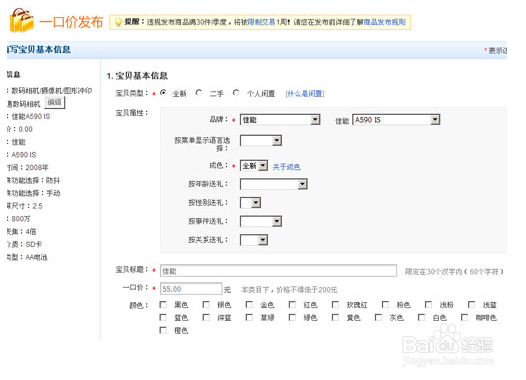Click the 2008年 sidebar value
The height and width of the screenshot is (380, 526).
pos(37,167)
